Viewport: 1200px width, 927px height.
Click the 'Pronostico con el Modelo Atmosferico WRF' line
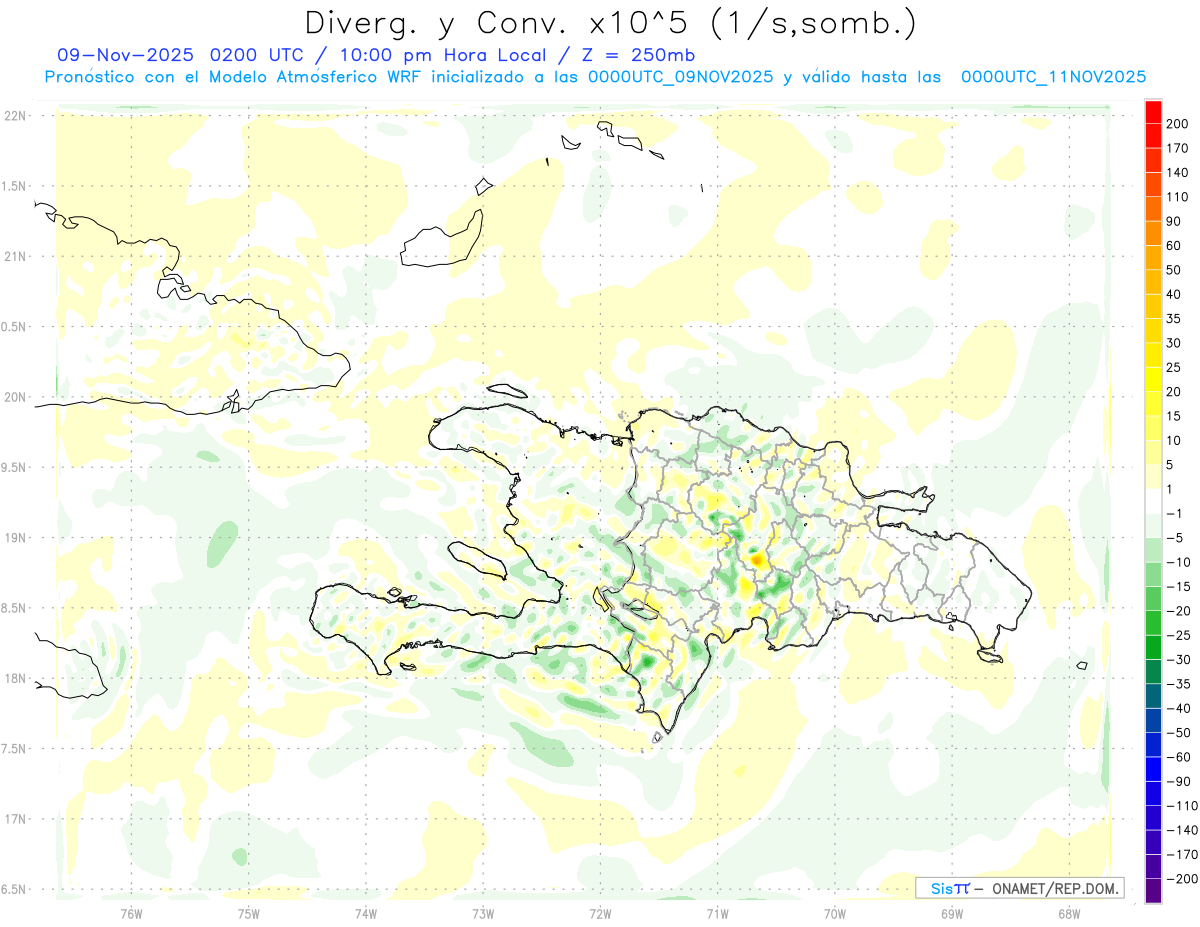pyautogui.click(x=235, y=77)
